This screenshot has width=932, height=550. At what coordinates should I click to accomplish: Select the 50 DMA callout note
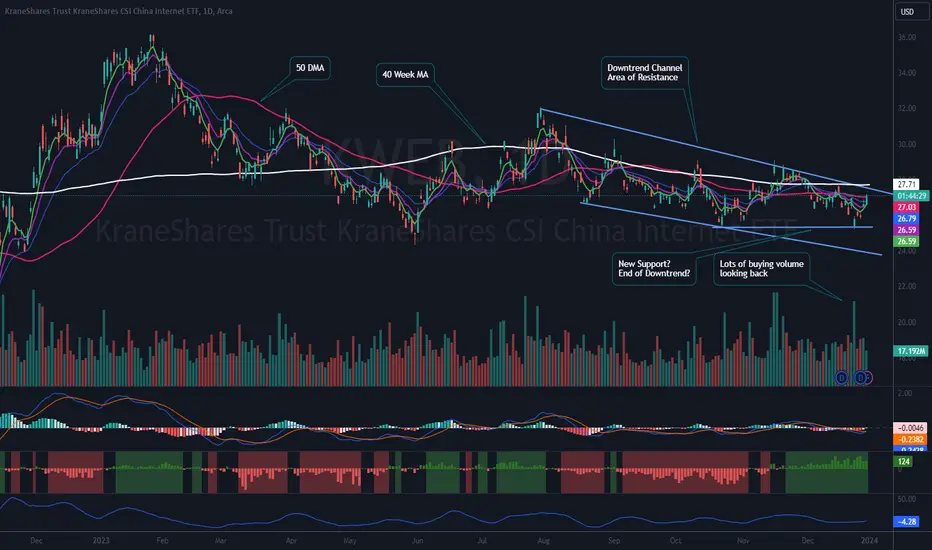310,68
